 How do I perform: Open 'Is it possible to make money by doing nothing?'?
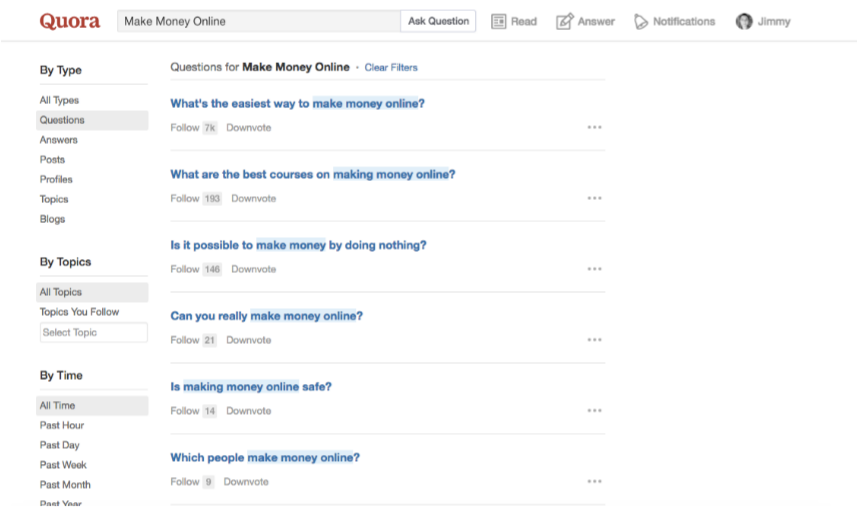[298, 245]
